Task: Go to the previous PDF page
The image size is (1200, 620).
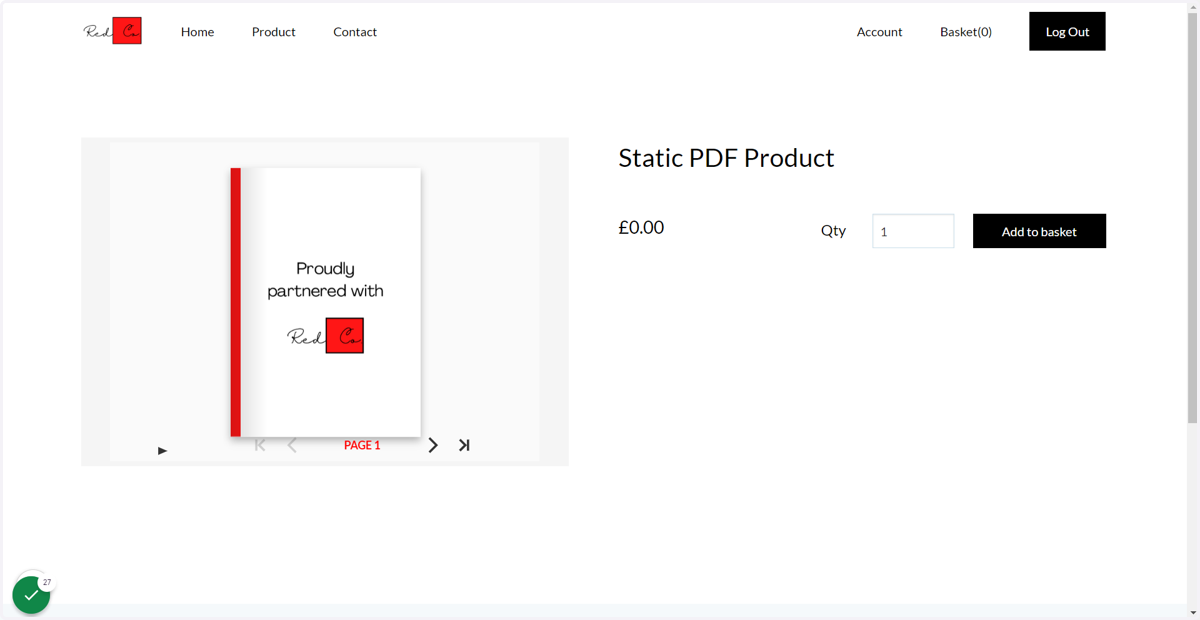Action: (x=292, y=445)
